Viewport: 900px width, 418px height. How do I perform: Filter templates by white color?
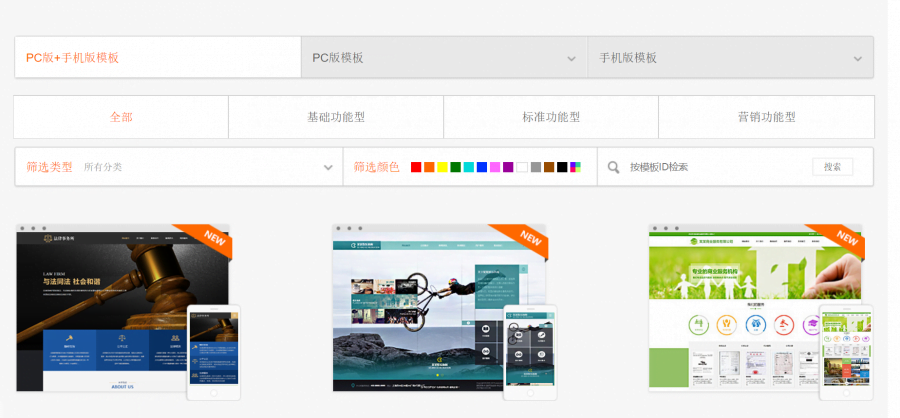tap(522, 167)
